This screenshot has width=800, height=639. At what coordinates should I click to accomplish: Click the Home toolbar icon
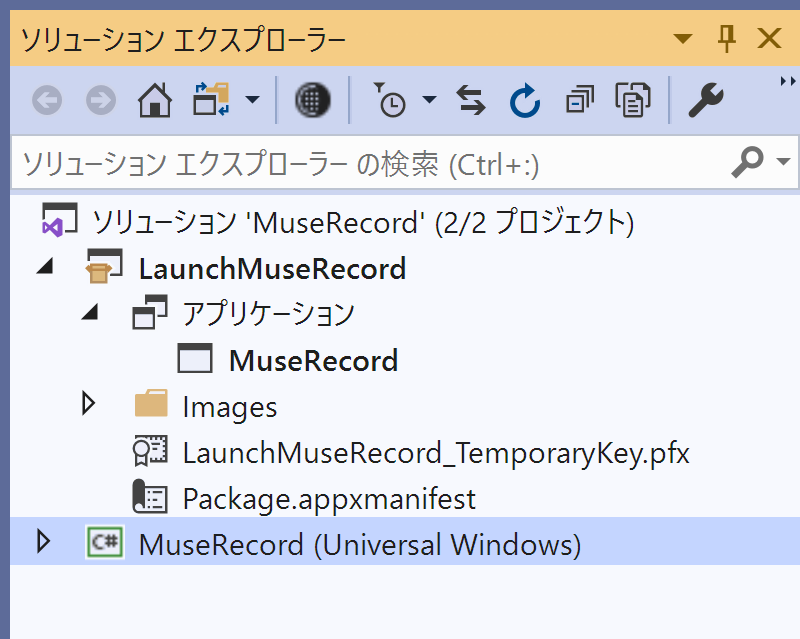coord(155,100)
